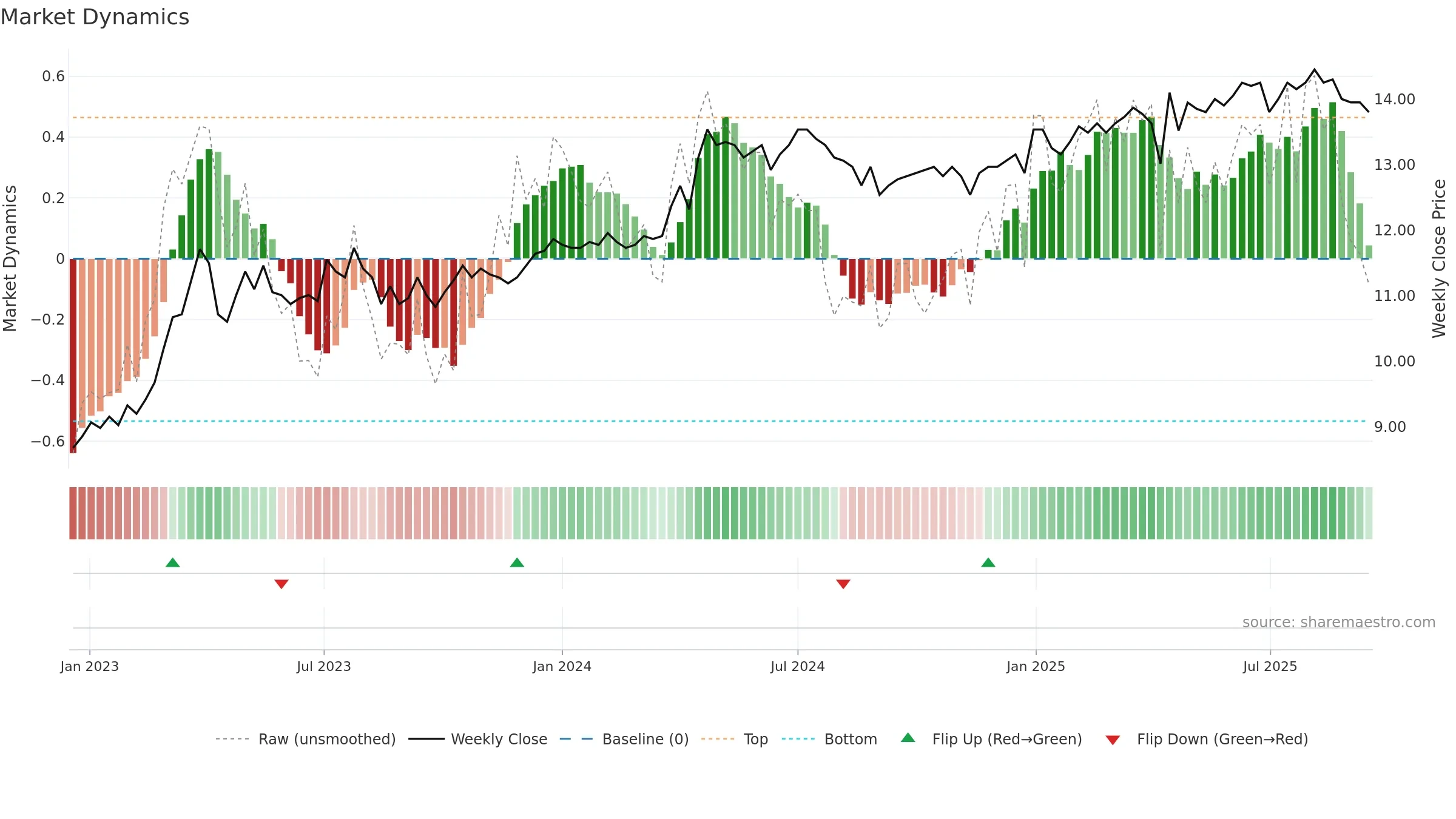This screenshot has width=1456, height=819.
Task: Click the 0 baseline left axis tick
Action: [x=60, y=258]
